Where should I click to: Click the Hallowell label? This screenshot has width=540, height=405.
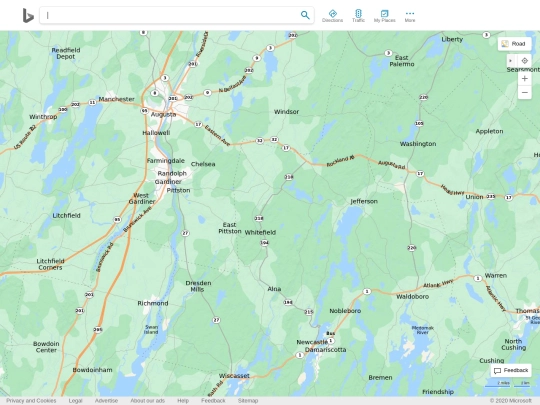click(x=156, y=133)
